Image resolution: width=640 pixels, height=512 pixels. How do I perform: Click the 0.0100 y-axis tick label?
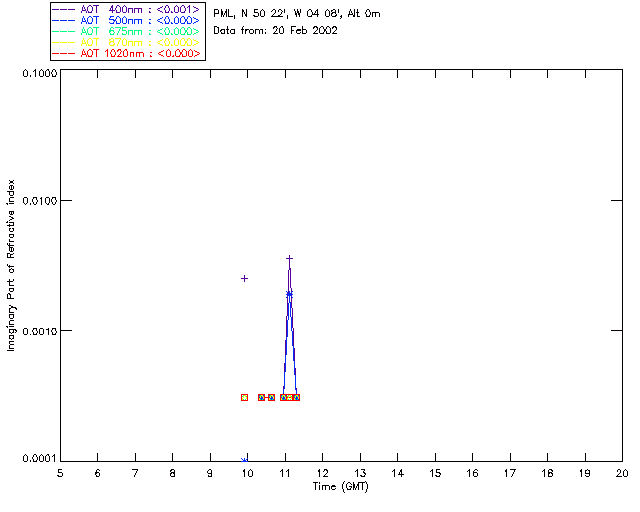click(x=40, y=201)
